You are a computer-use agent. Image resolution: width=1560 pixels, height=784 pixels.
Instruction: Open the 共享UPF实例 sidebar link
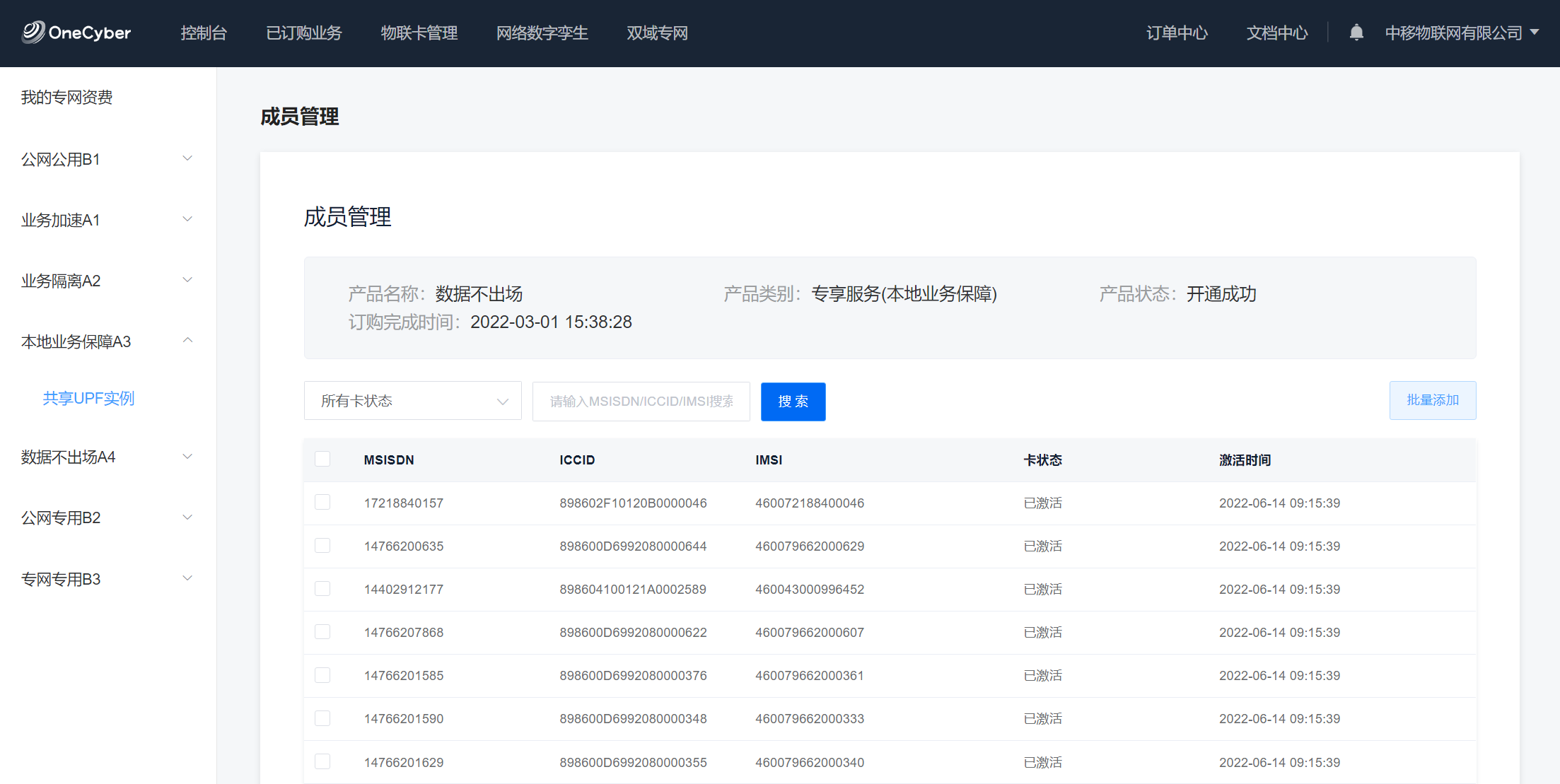pyautogui.click(x=88, y=398)
